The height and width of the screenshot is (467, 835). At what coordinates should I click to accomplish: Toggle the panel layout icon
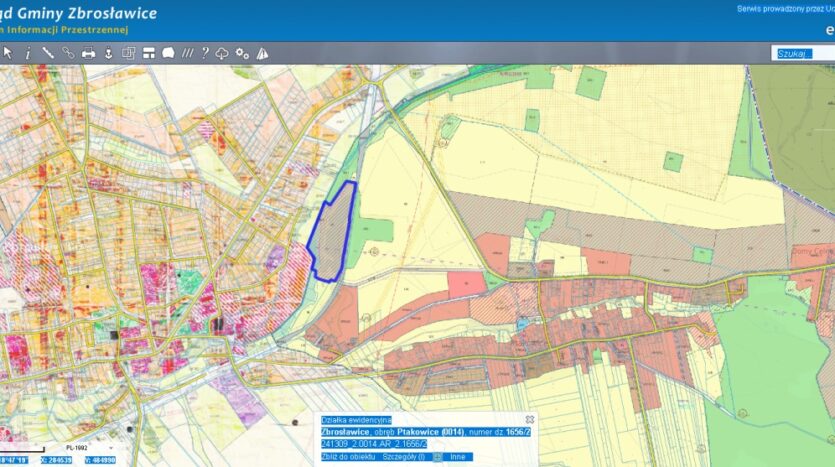148,53
